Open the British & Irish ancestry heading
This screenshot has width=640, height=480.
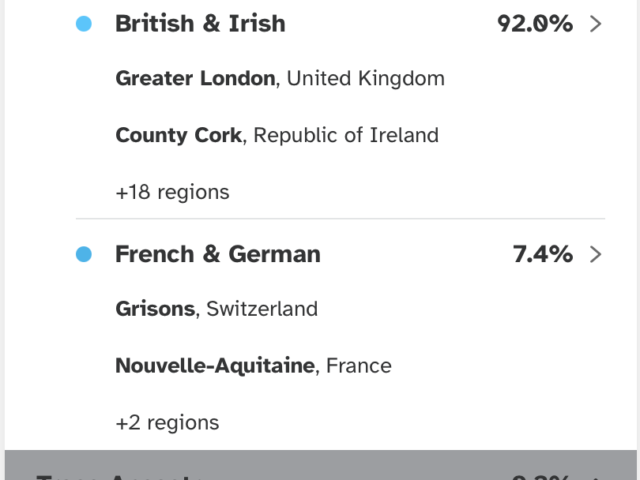(x=200, y=24)
